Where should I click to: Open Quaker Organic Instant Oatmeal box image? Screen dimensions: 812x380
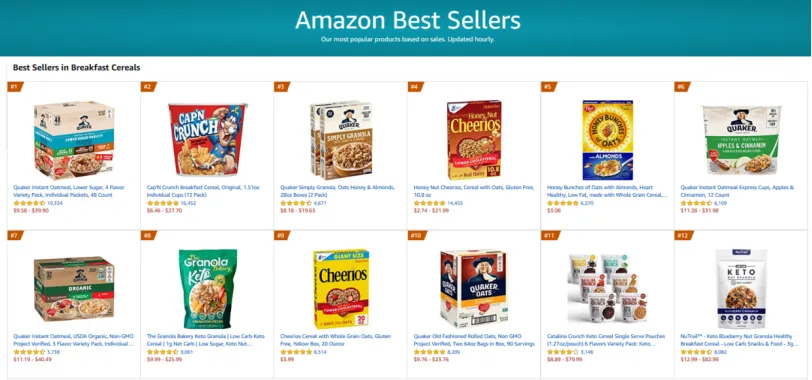74,289
